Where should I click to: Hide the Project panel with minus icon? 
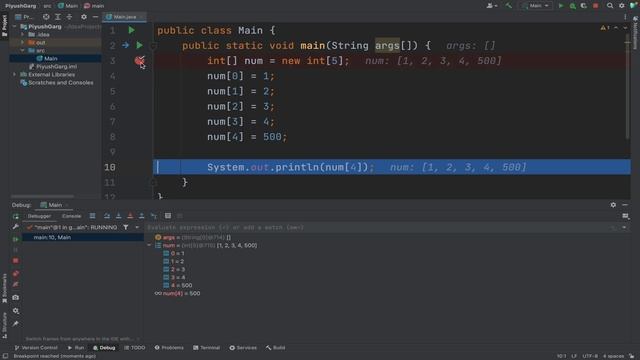click(x=95, y=17)
